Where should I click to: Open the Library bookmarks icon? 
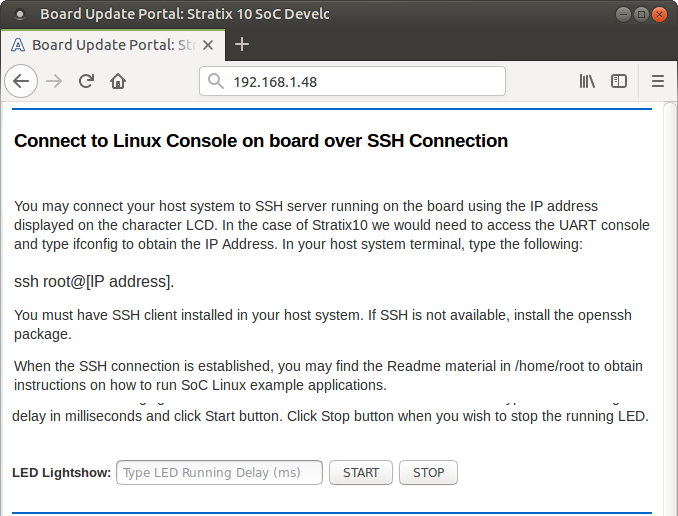click(x=587, y=82)
